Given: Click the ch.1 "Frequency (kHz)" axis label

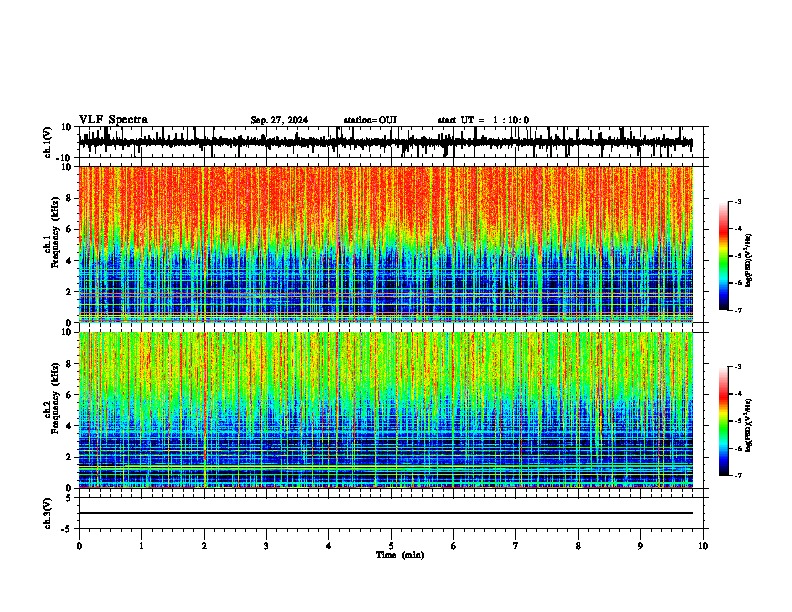Looking at the screenshot, I should click(55, 233).
